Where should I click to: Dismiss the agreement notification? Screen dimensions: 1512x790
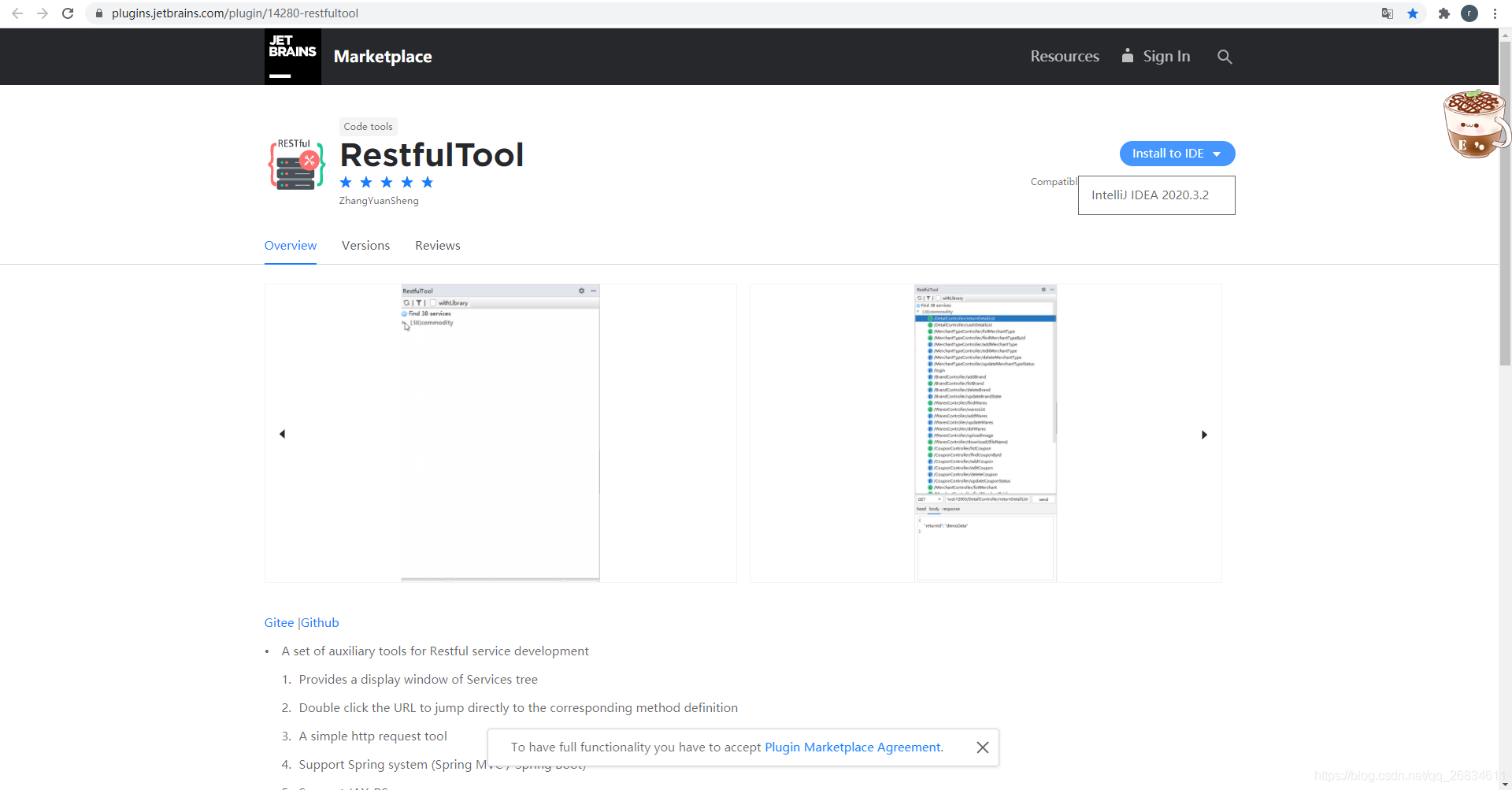click(983, 747)
